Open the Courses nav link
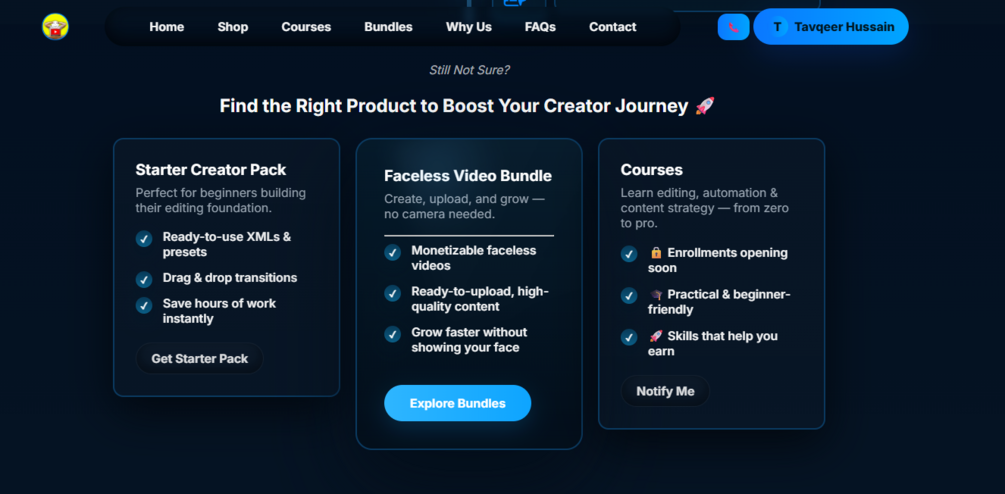The height and width of the screenshot is (494, 1005). coord(306,27)
